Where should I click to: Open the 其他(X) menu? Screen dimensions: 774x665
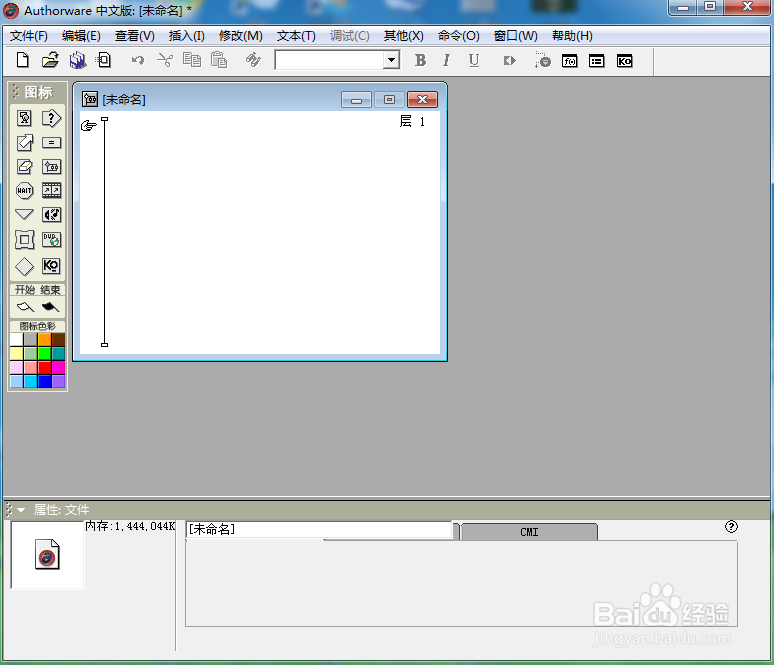pyautogui.click(x=404, y=36)
